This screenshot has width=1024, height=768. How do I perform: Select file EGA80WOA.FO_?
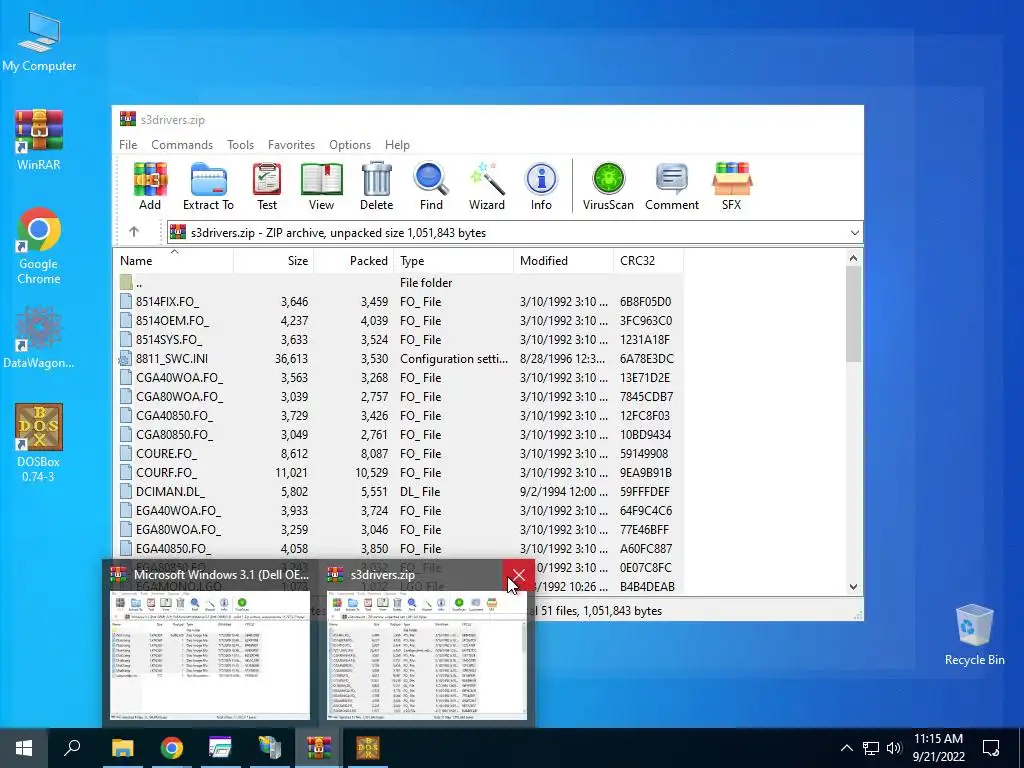coord(398,529)
